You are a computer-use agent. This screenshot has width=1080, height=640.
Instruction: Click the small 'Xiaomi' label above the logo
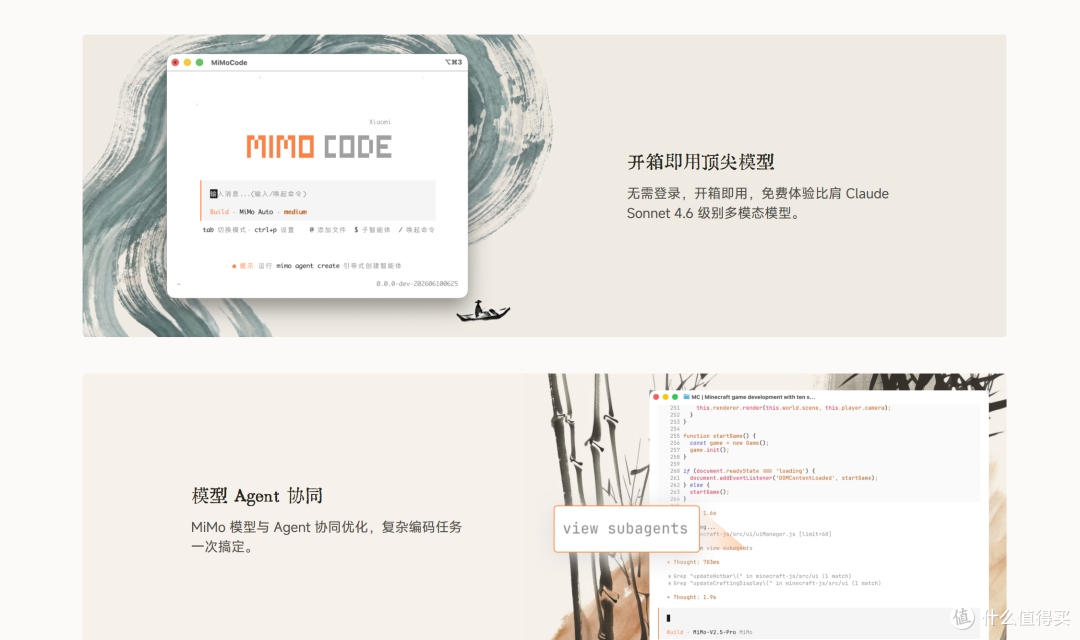[x=380, y=123]
